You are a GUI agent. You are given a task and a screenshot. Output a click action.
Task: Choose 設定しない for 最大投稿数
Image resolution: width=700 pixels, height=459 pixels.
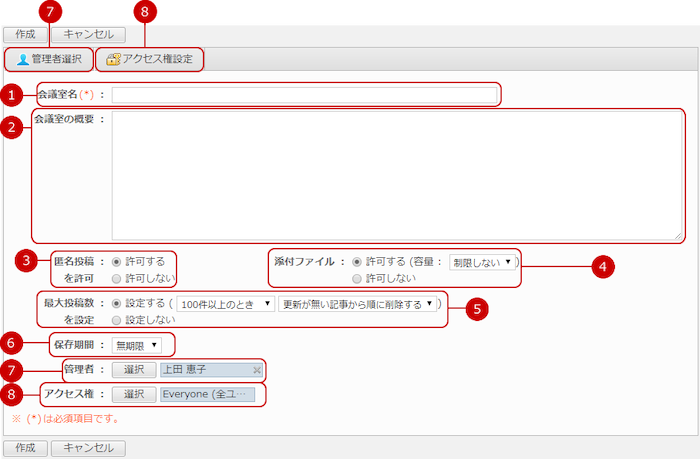(117, 320)
